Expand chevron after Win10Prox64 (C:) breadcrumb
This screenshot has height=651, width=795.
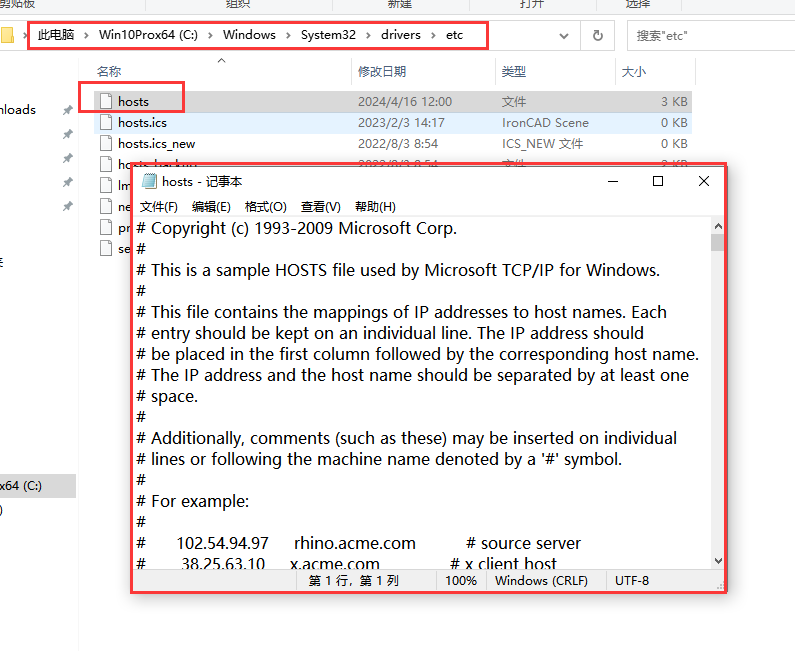210,35
